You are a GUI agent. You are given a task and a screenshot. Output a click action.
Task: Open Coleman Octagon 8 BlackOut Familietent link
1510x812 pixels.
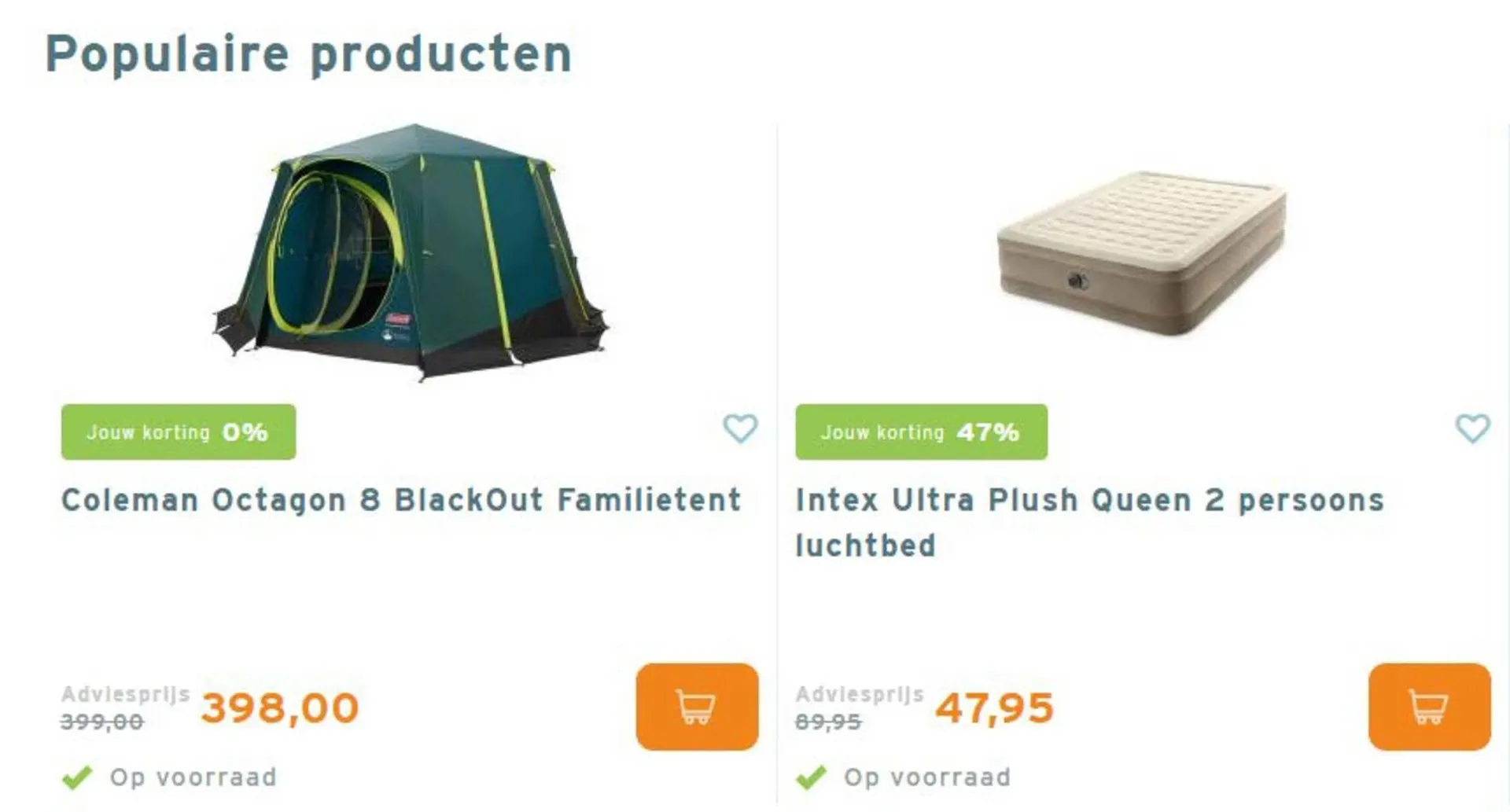click(401, 500)
